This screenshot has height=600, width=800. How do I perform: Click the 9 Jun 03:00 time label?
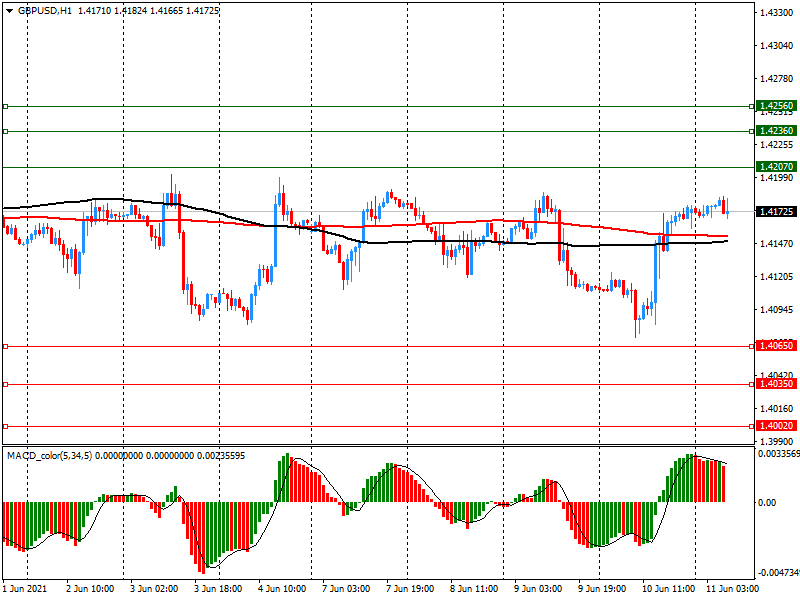538,589
